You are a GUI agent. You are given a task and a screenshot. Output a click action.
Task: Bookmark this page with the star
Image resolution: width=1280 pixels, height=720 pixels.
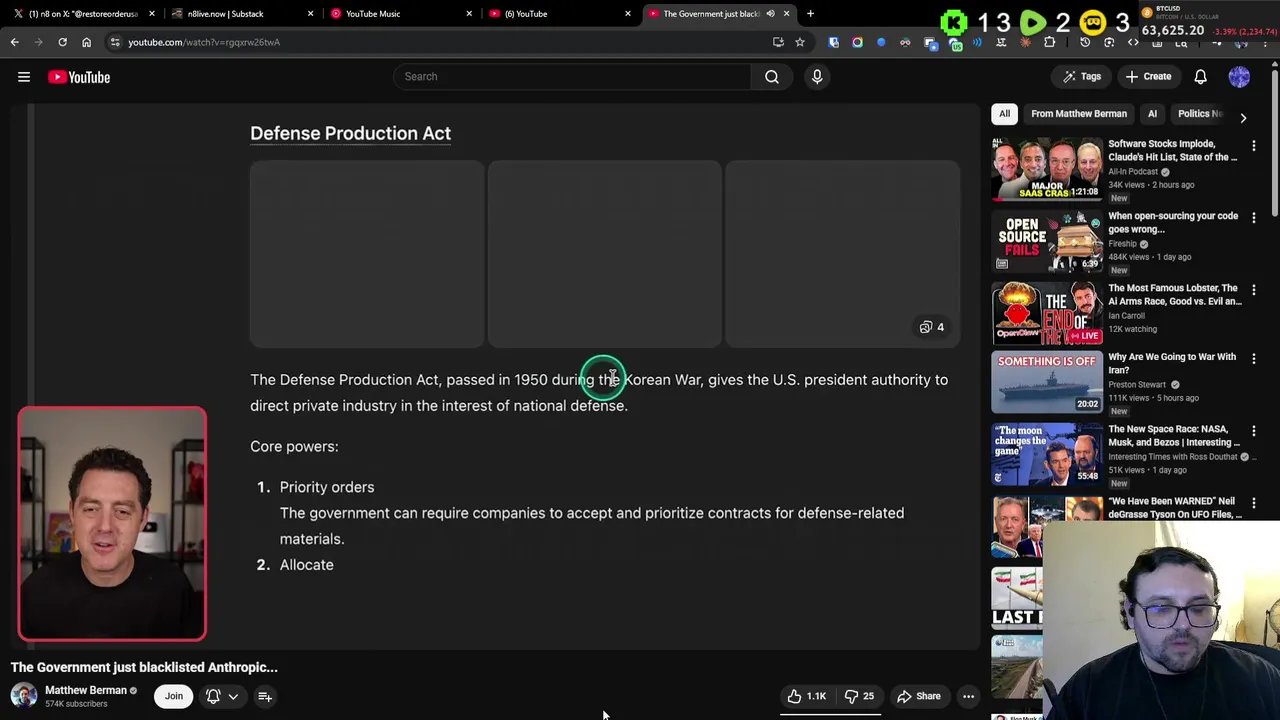[799, 42]
